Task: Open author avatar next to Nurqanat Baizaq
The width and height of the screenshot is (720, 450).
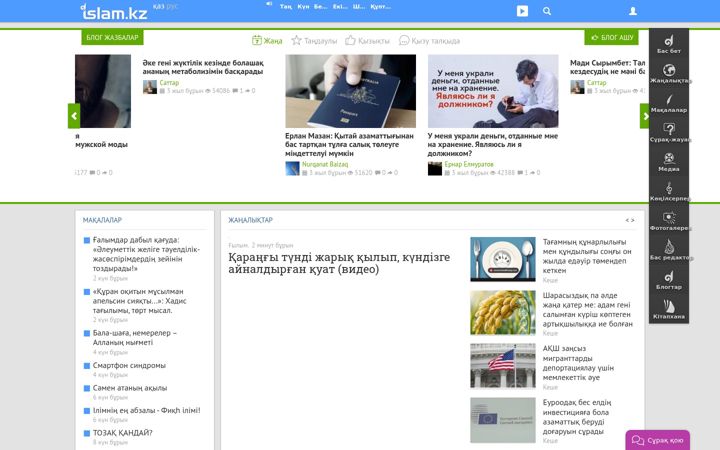Action: click(292, 169)
